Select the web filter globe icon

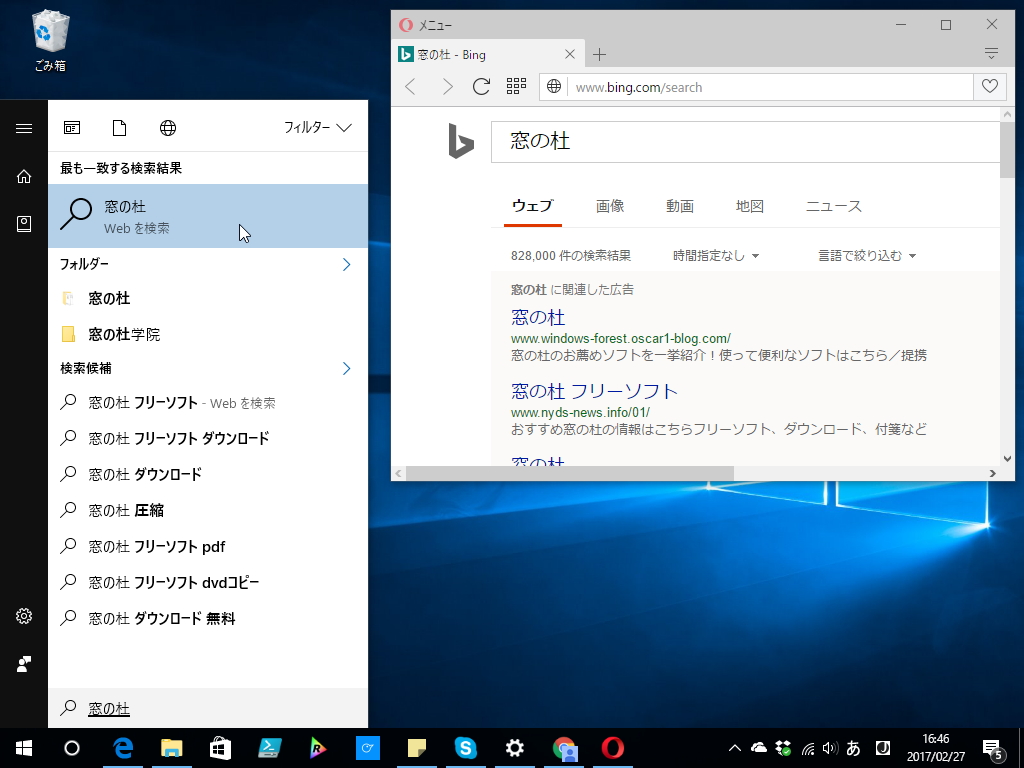point(167,128)
